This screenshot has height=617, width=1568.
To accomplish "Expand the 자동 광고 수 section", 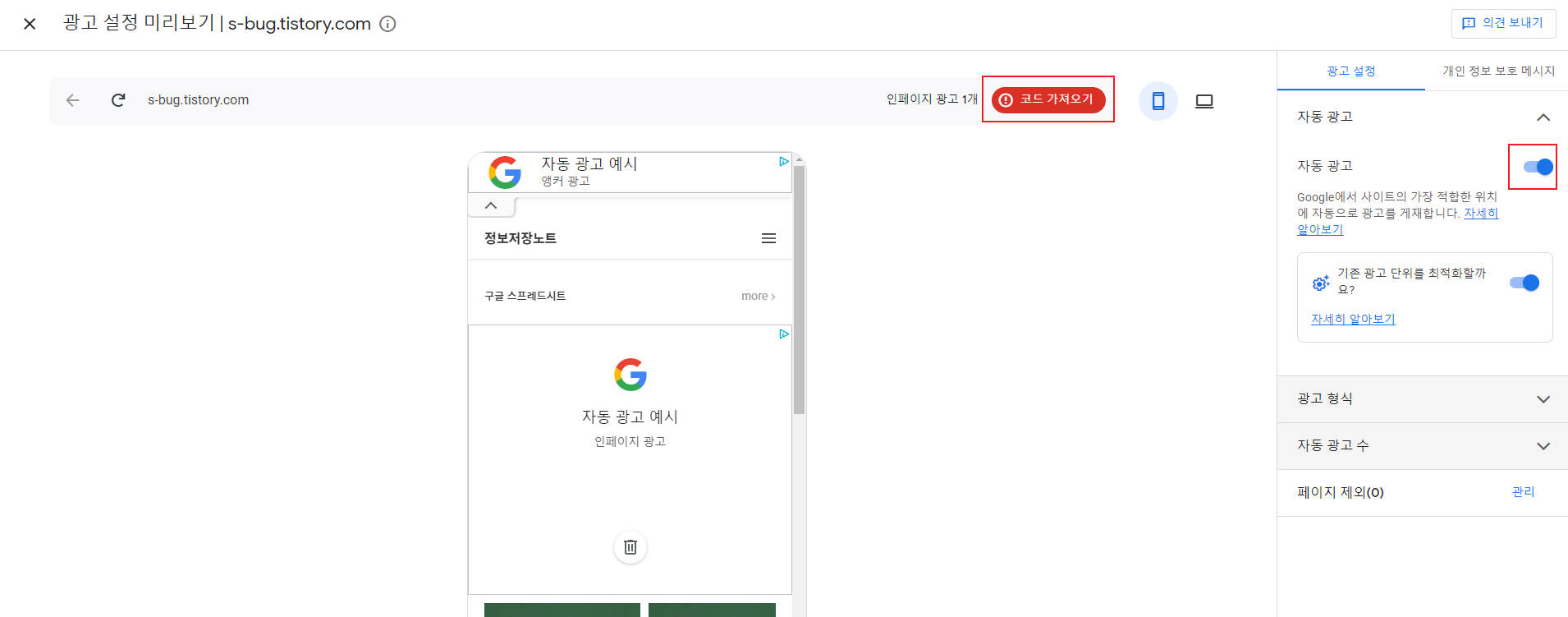I will (1423, 446).
